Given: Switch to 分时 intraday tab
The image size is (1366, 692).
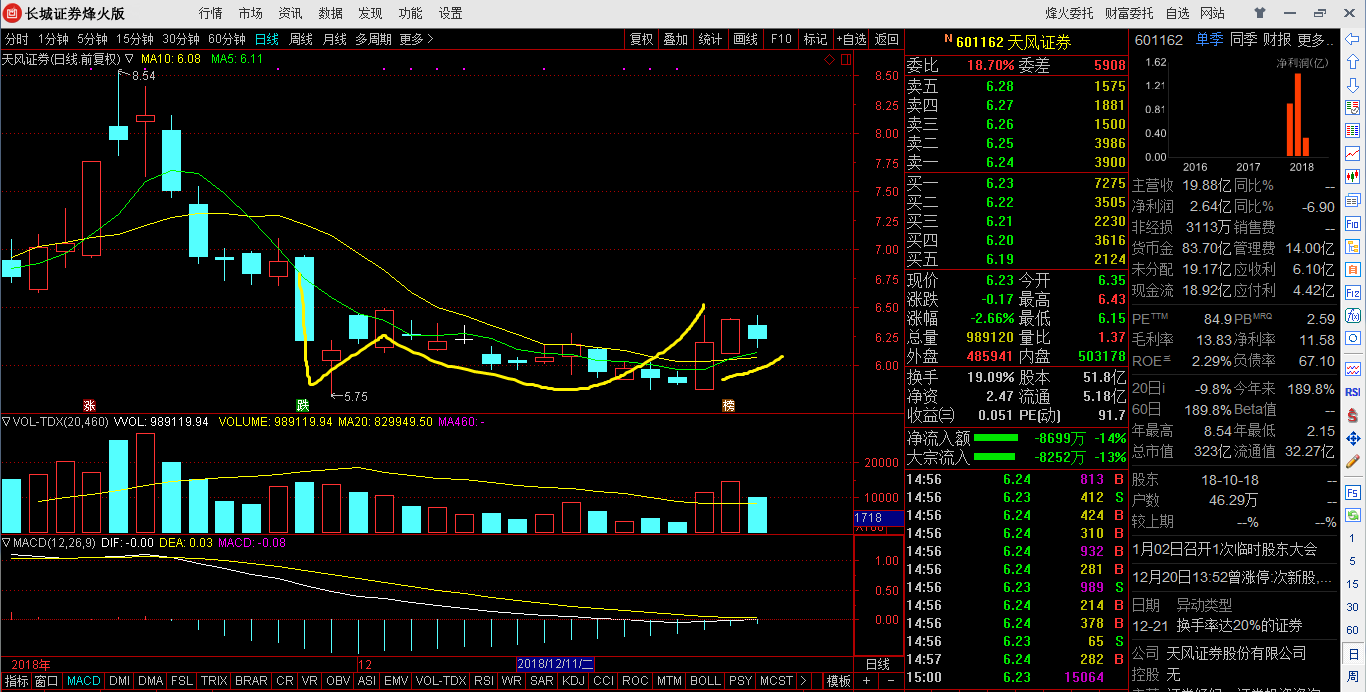Looking at the screenshot, I should (x=16, y=39).
